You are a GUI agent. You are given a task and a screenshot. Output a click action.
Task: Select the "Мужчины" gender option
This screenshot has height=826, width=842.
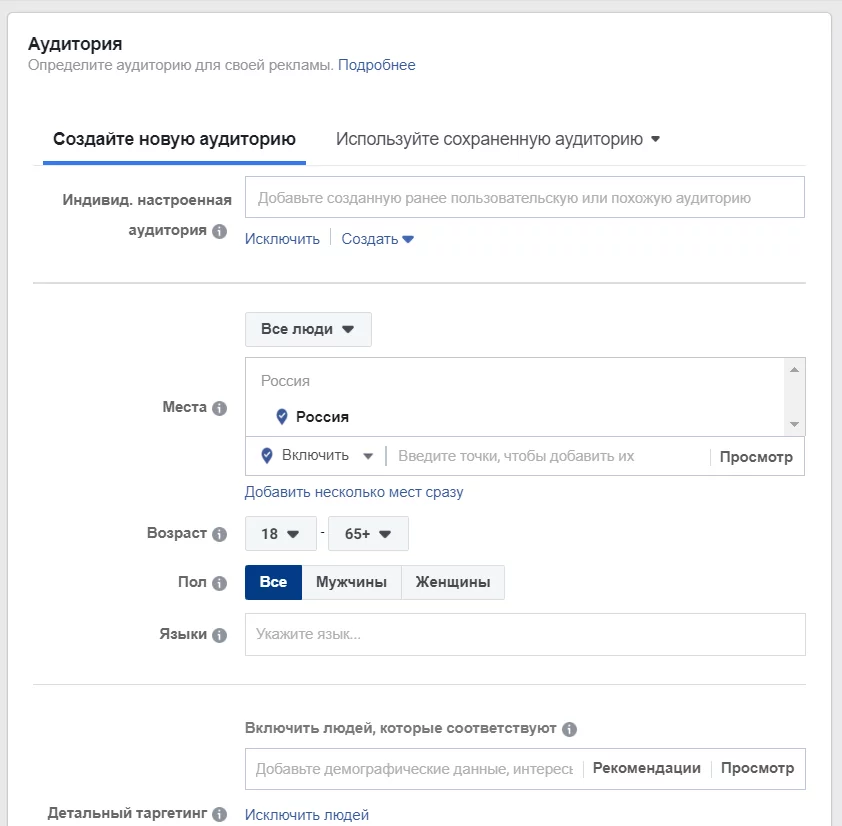tap(351, 582)
